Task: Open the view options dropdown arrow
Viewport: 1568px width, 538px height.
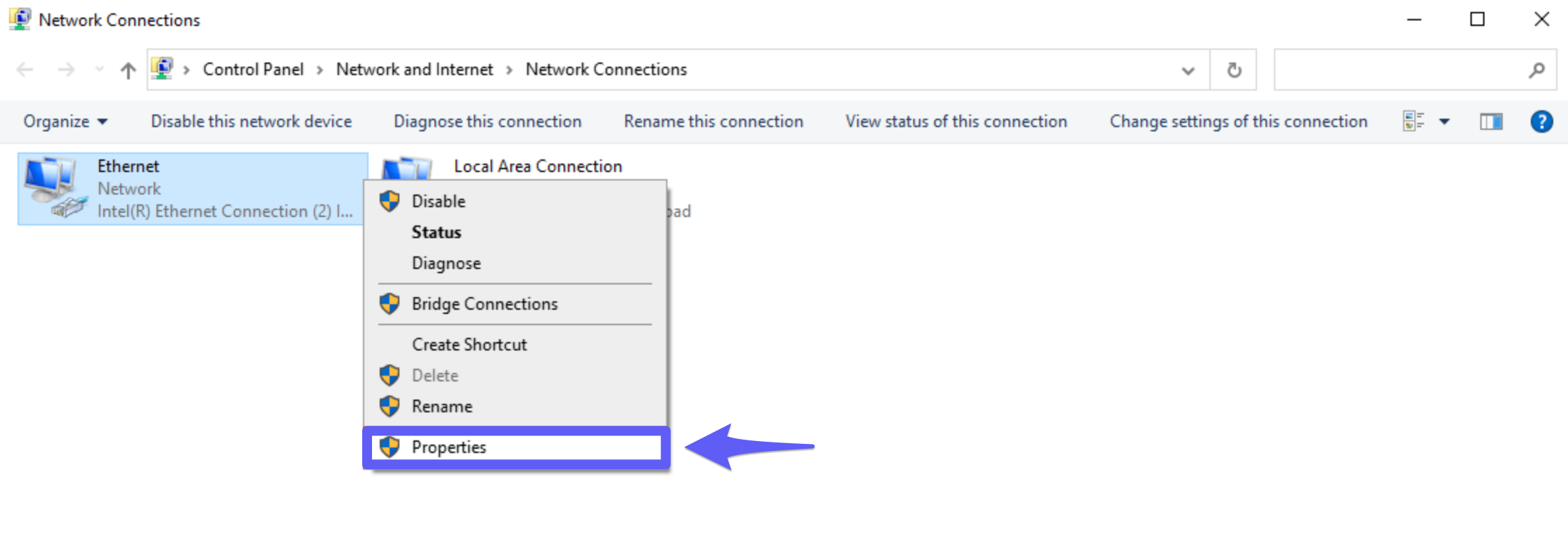Action: click(x=1444, y=122)
